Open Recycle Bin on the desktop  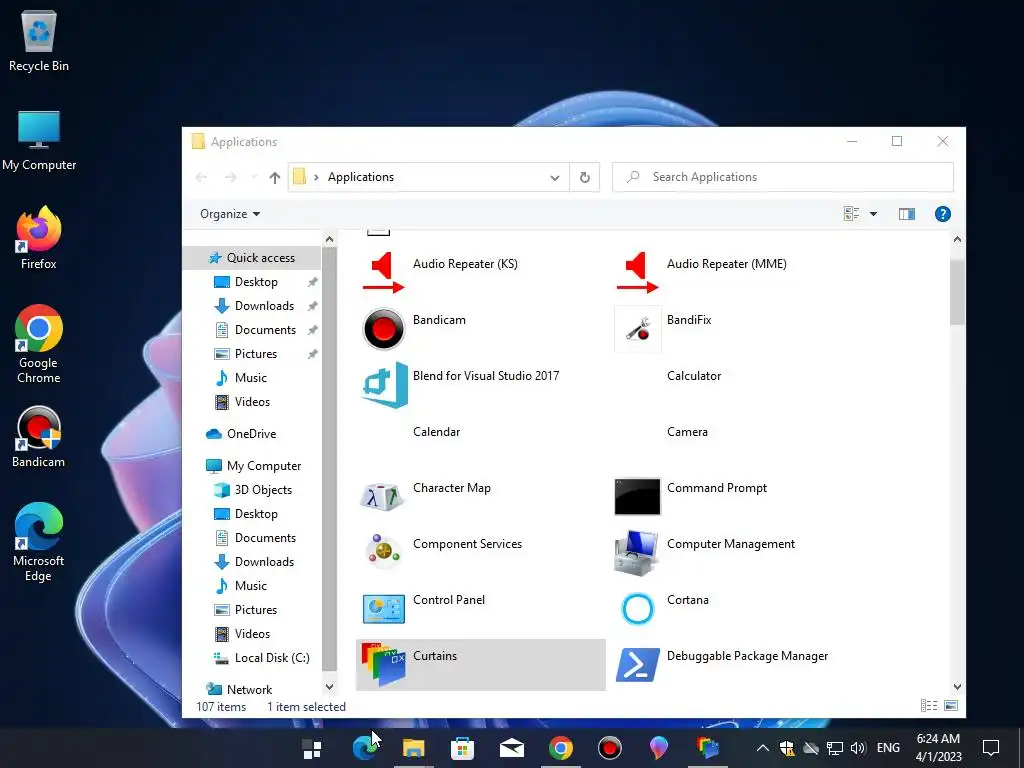coord(39,42)
